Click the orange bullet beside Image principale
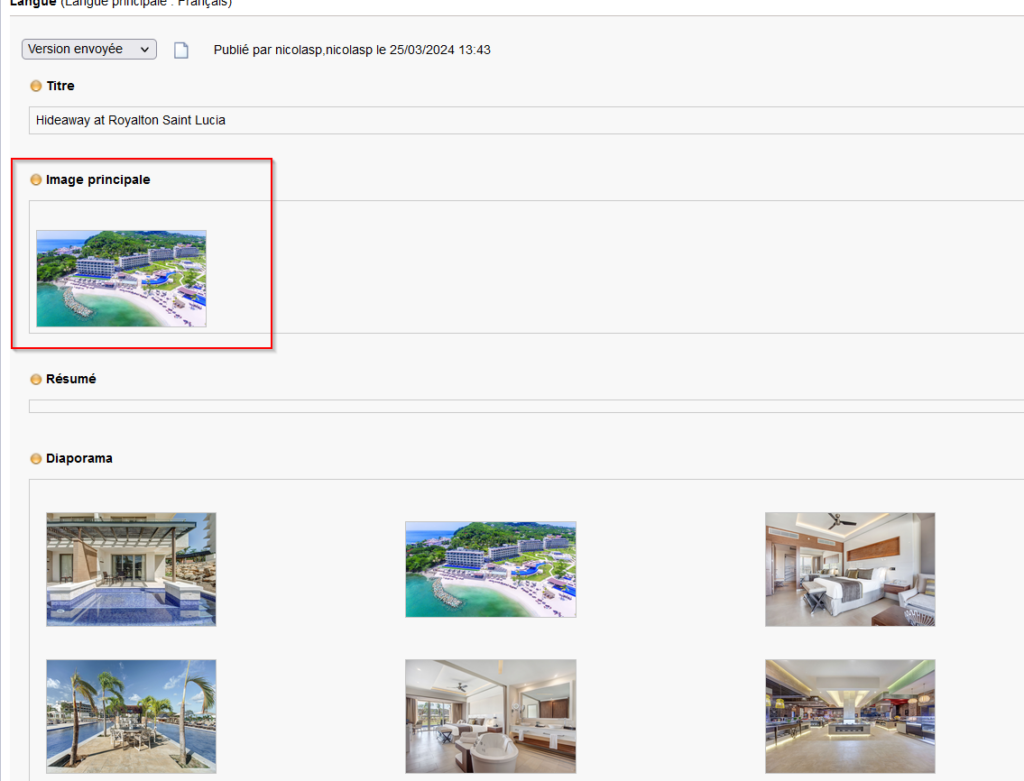This screenshot has height=781, width=1024. tap(36, 180)
